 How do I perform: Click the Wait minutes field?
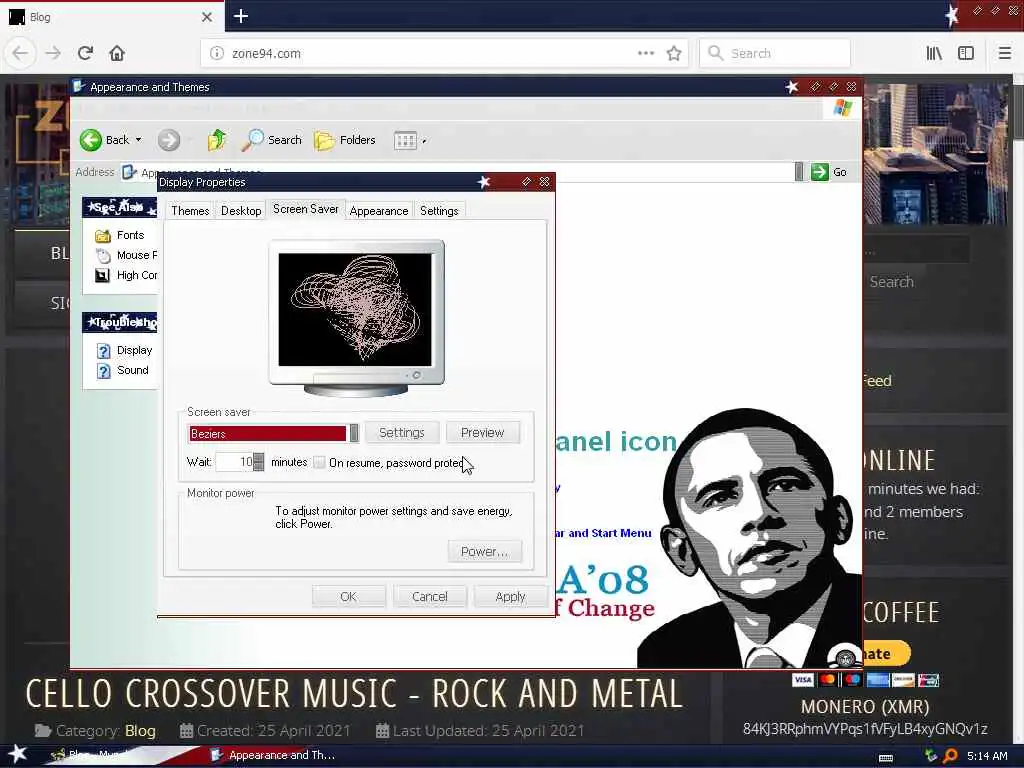(x=234, y=462)
